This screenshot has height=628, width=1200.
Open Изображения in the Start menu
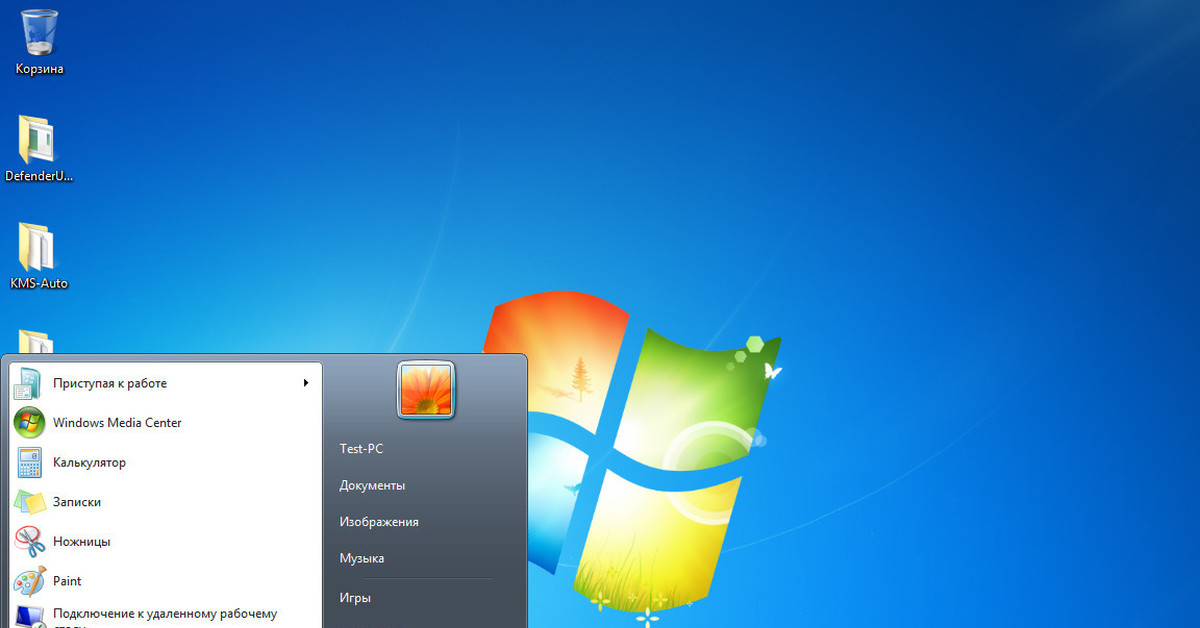click(379, 522)
